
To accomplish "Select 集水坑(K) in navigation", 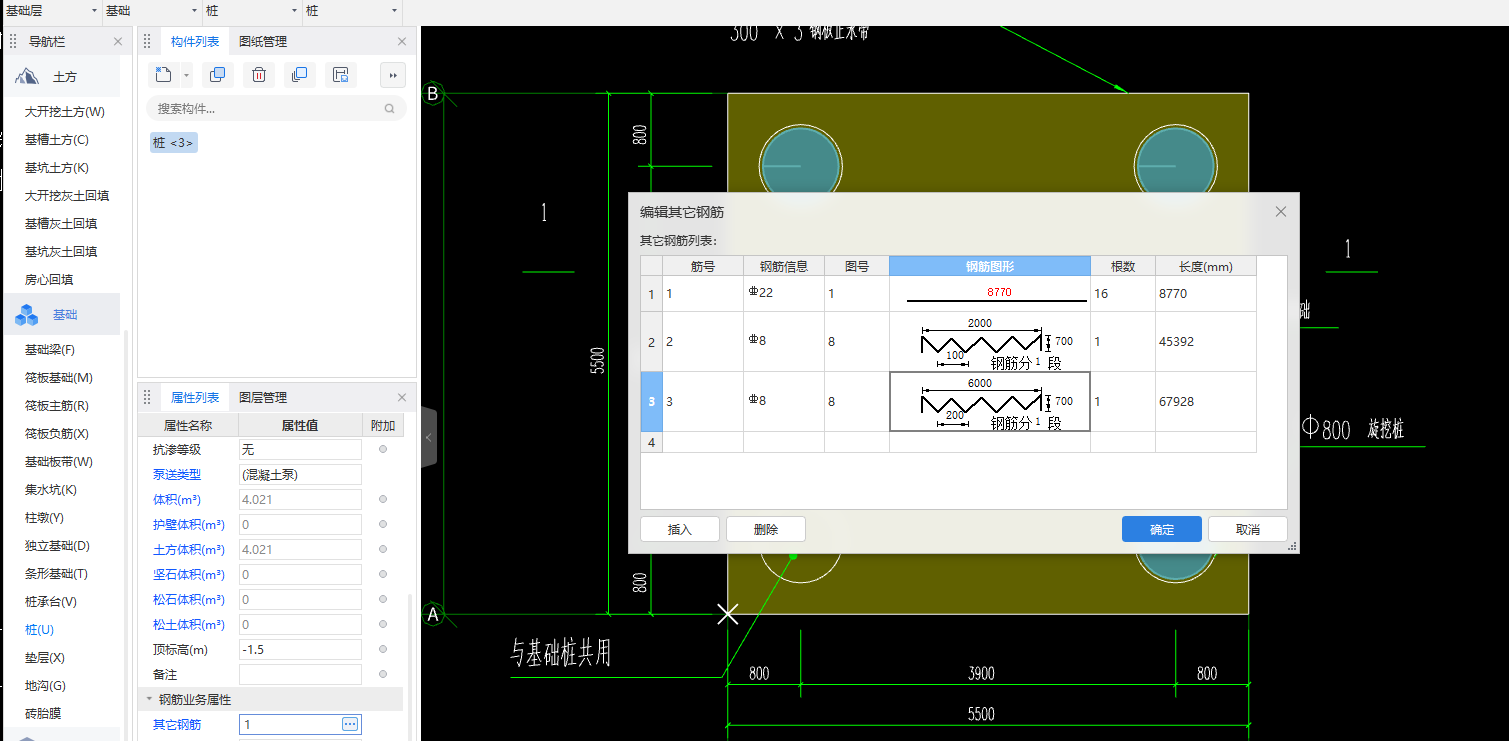I will 51,490.
